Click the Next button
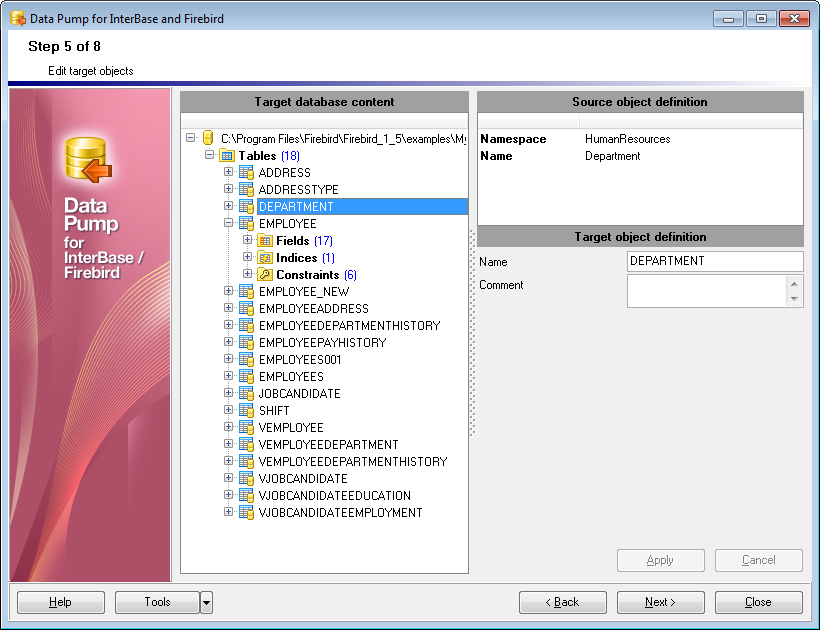 pyautogui.click(x=660, y=602)
